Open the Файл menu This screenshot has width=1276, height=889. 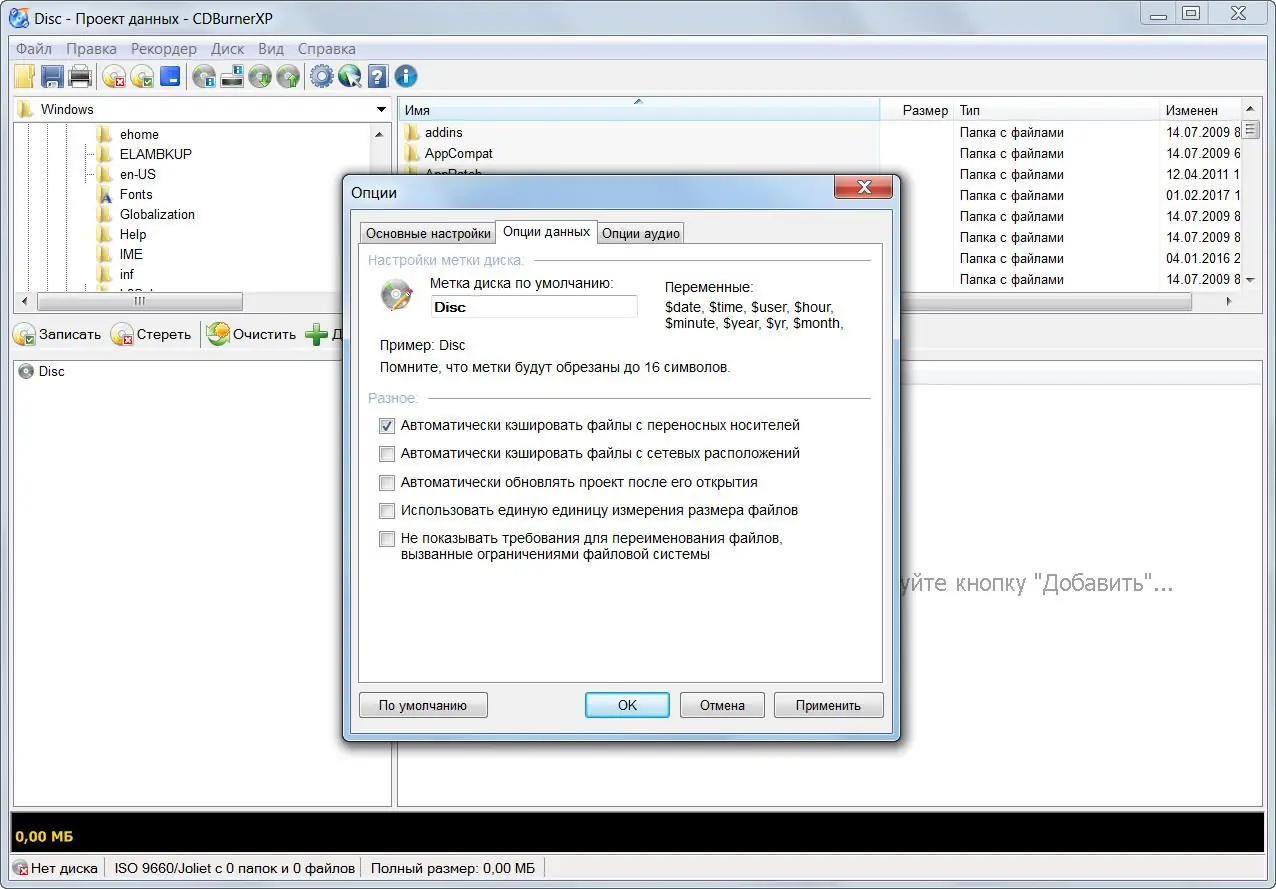click(34, 48)
